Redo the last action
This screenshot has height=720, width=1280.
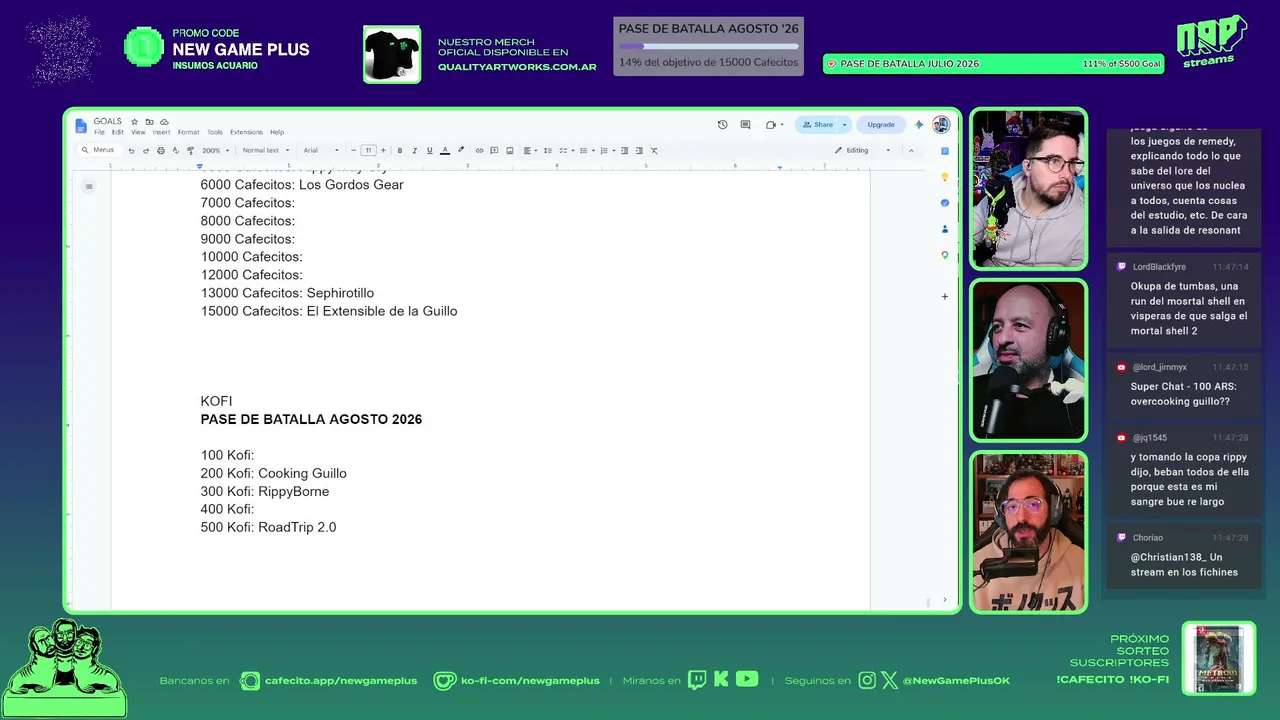tap(146, 151)
